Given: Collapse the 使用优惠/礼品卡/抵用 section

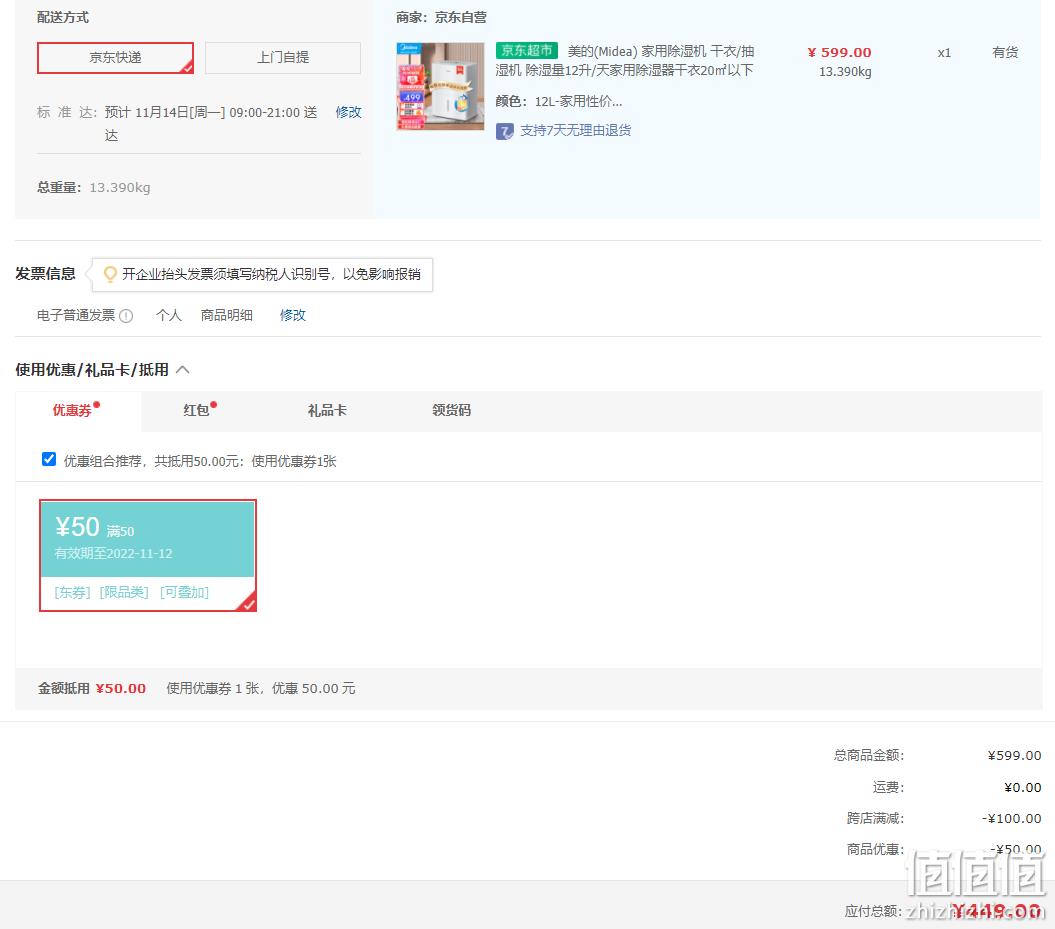Looking at the screenshot, I should point(182,370).
